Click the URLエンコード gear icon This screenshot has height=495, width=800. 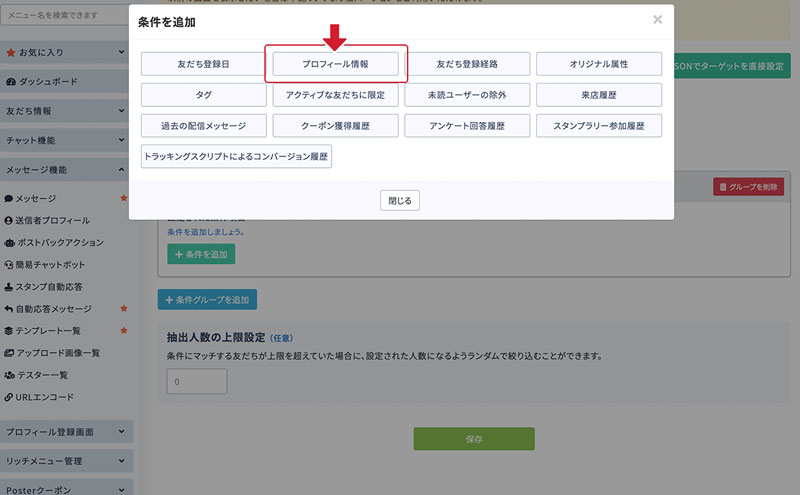[x=10, y=397]
